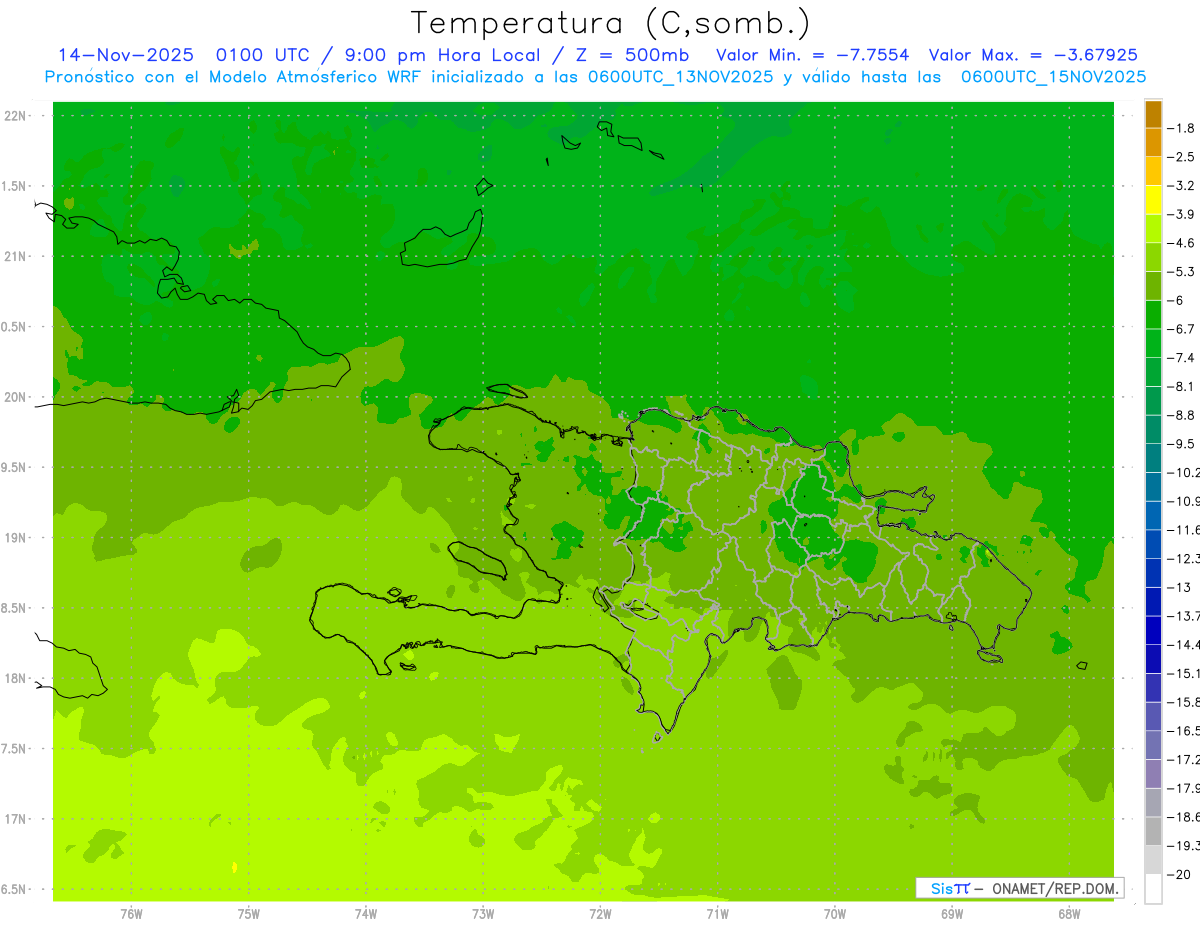This screenshot has height=927, width=1200.
Task: Click the -5.3 color scale label
Action: pyautogui.click(x=1180, y=271)
